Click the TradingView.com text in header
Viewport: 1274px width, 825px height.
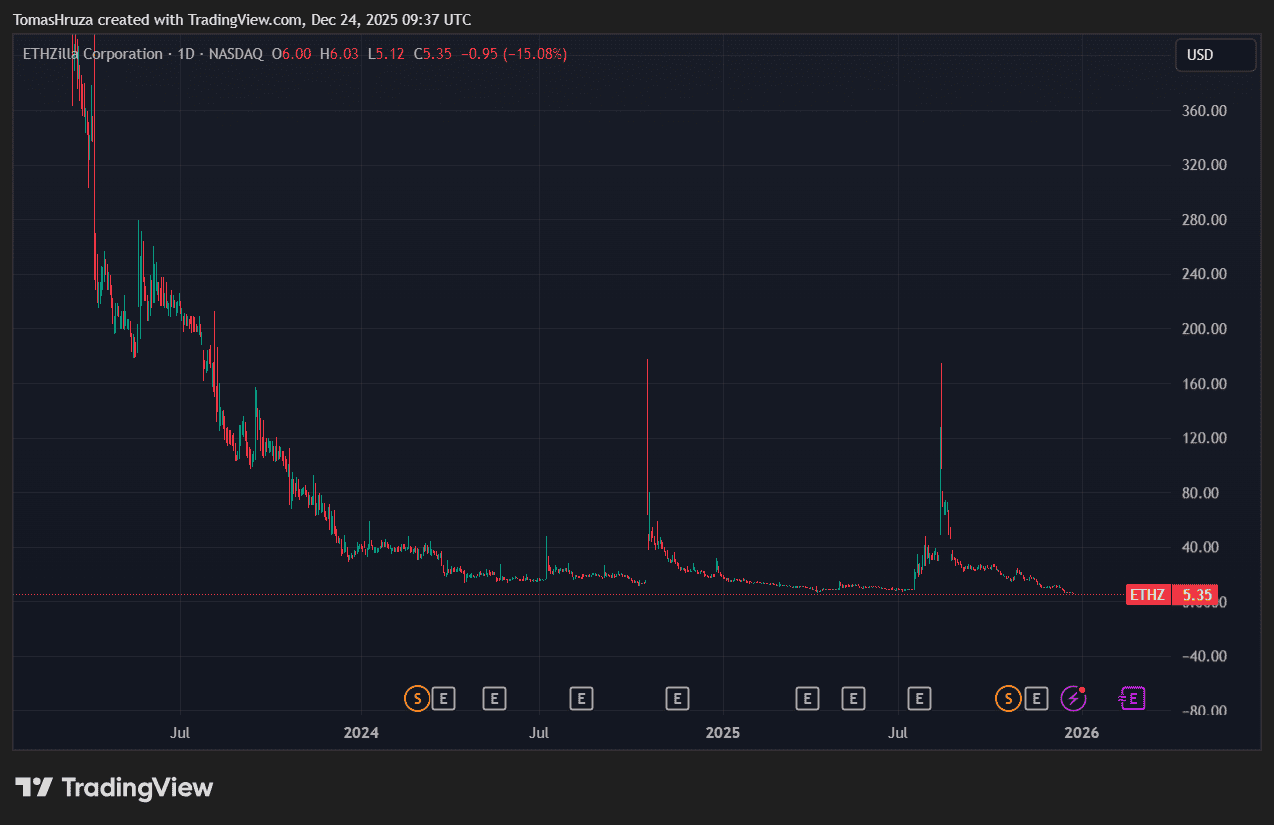245,20
